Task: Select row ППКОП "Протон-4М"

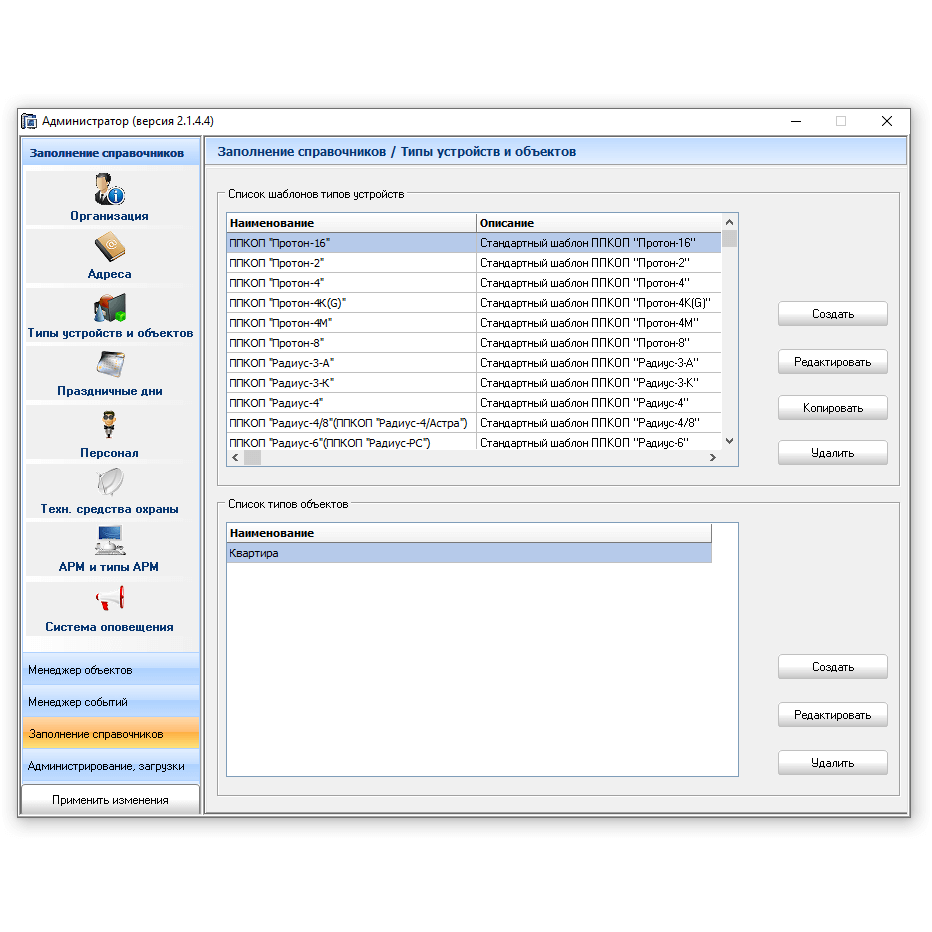Action: [474, 323]
